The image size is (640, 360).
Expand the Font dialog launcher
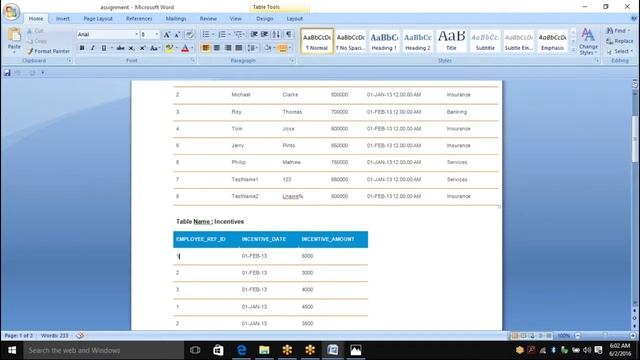tap(193, 60)
